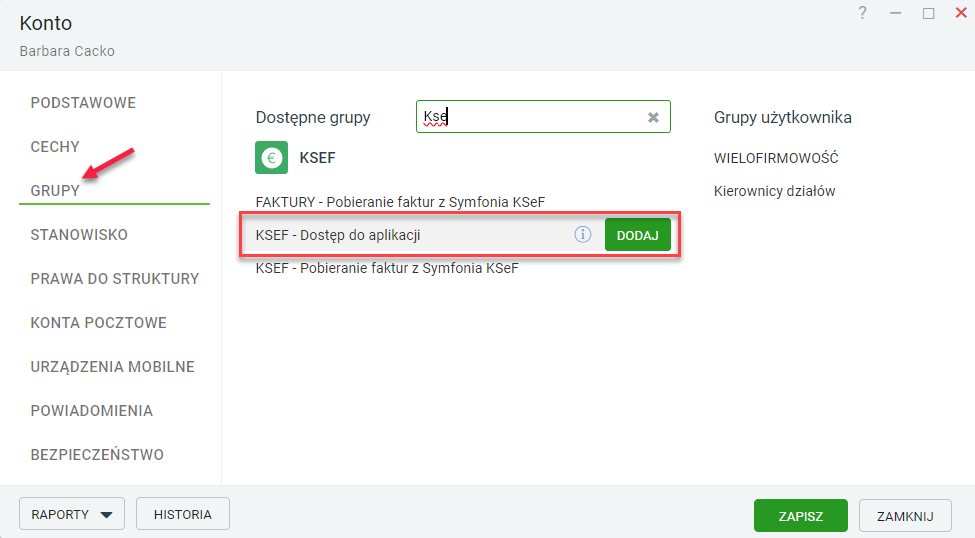
Task: Clear the search field with the X icon
Action: [x=653, y=117]
